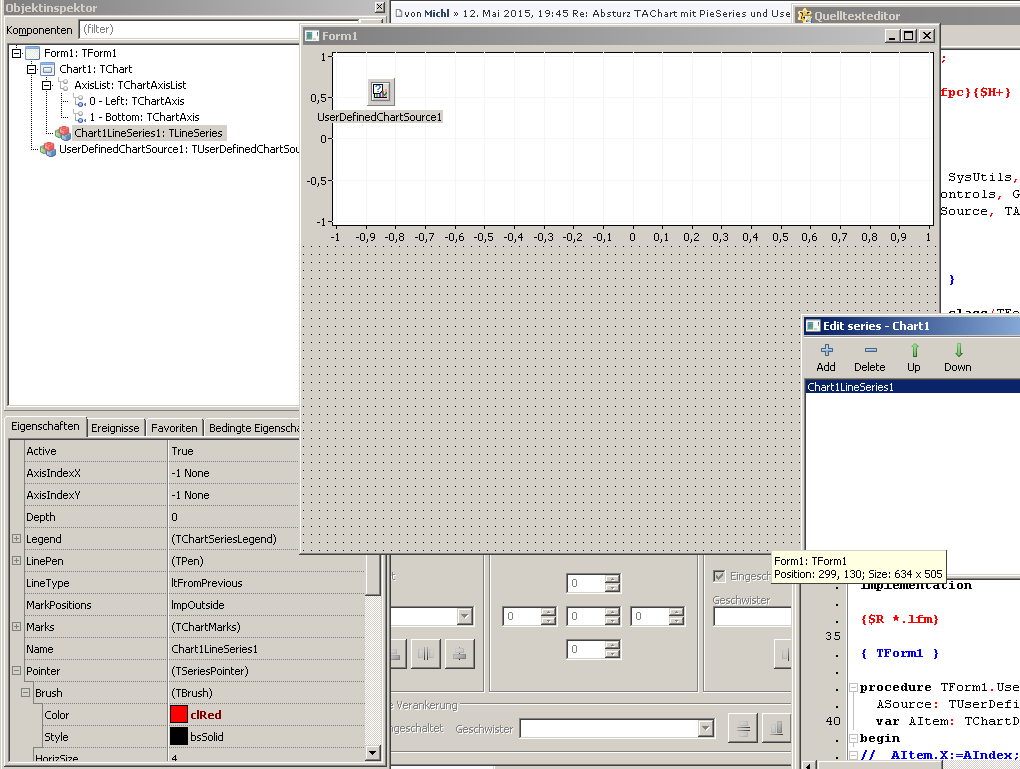Image resolution: width=1020 pixels, height=769 pixels.
Task: Select Chart1LineSeries1 in Edit series list
Action: tap(850, 387)
